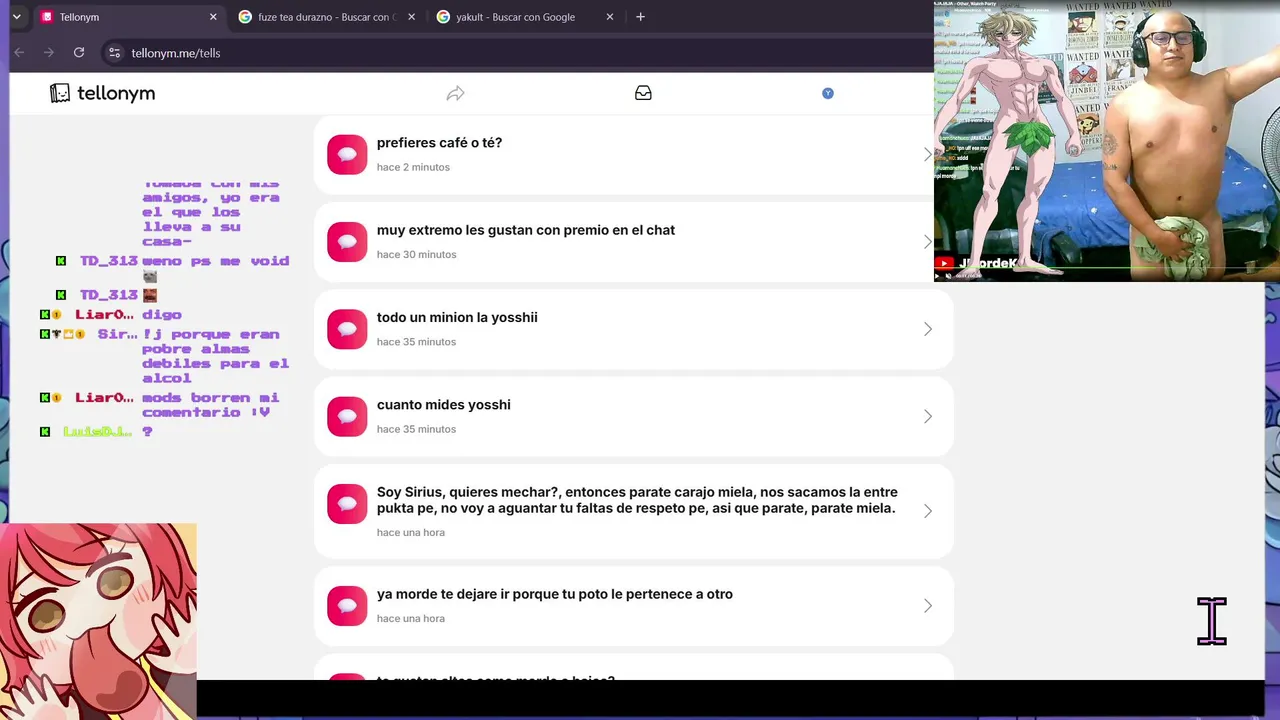Click the browser back arrow
The height and width of the screenshot is (720, 1280).
[19, 53]
